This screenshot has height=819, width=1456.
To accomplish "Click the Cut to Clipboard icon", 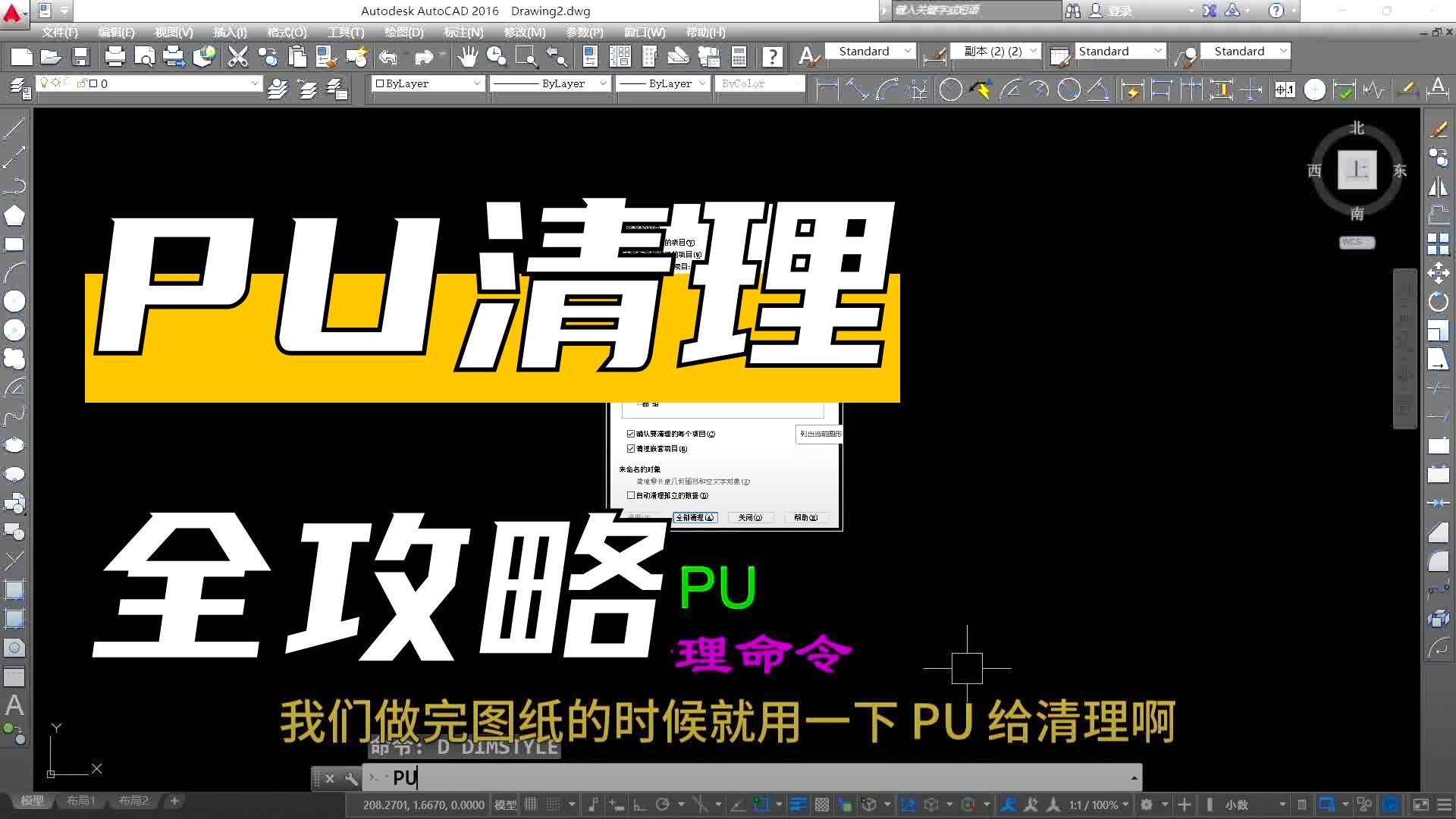I will coord(237,56).
